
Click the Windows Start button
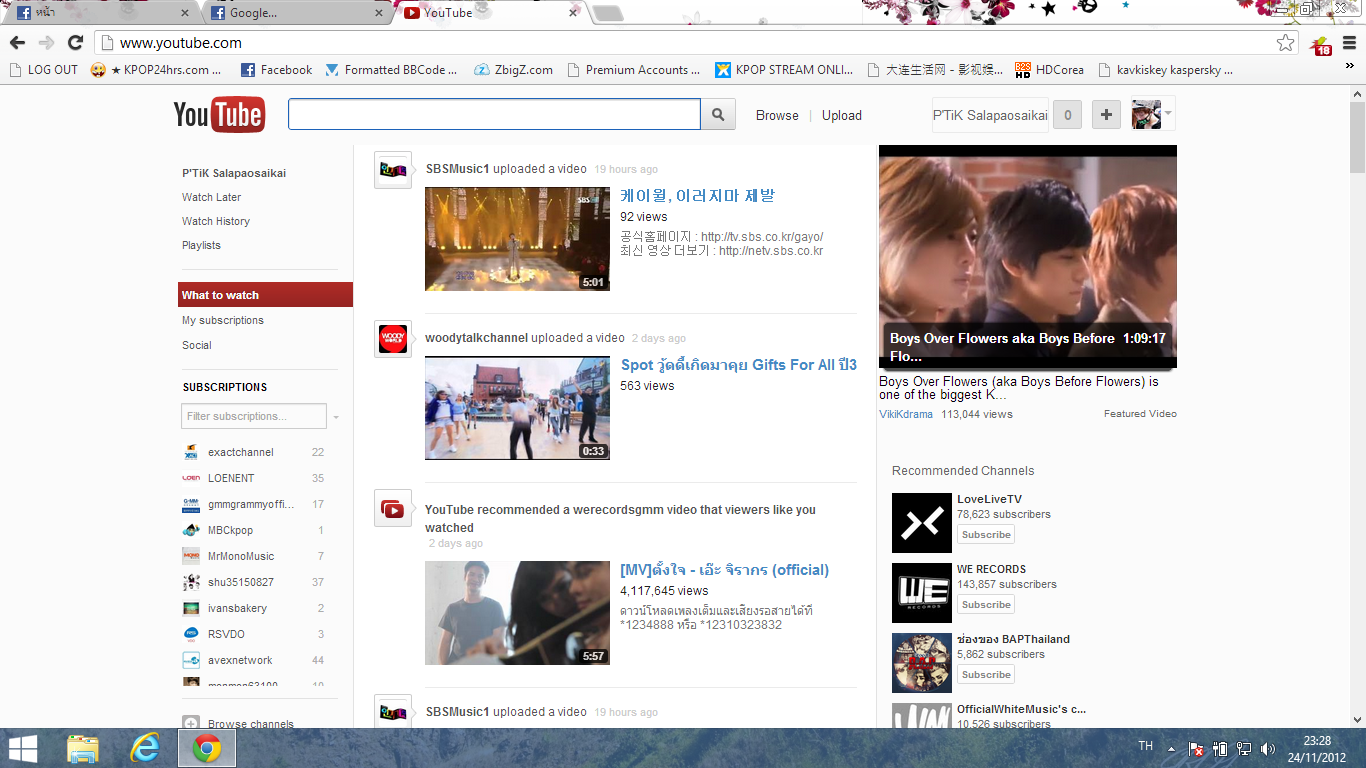[22, 748]
